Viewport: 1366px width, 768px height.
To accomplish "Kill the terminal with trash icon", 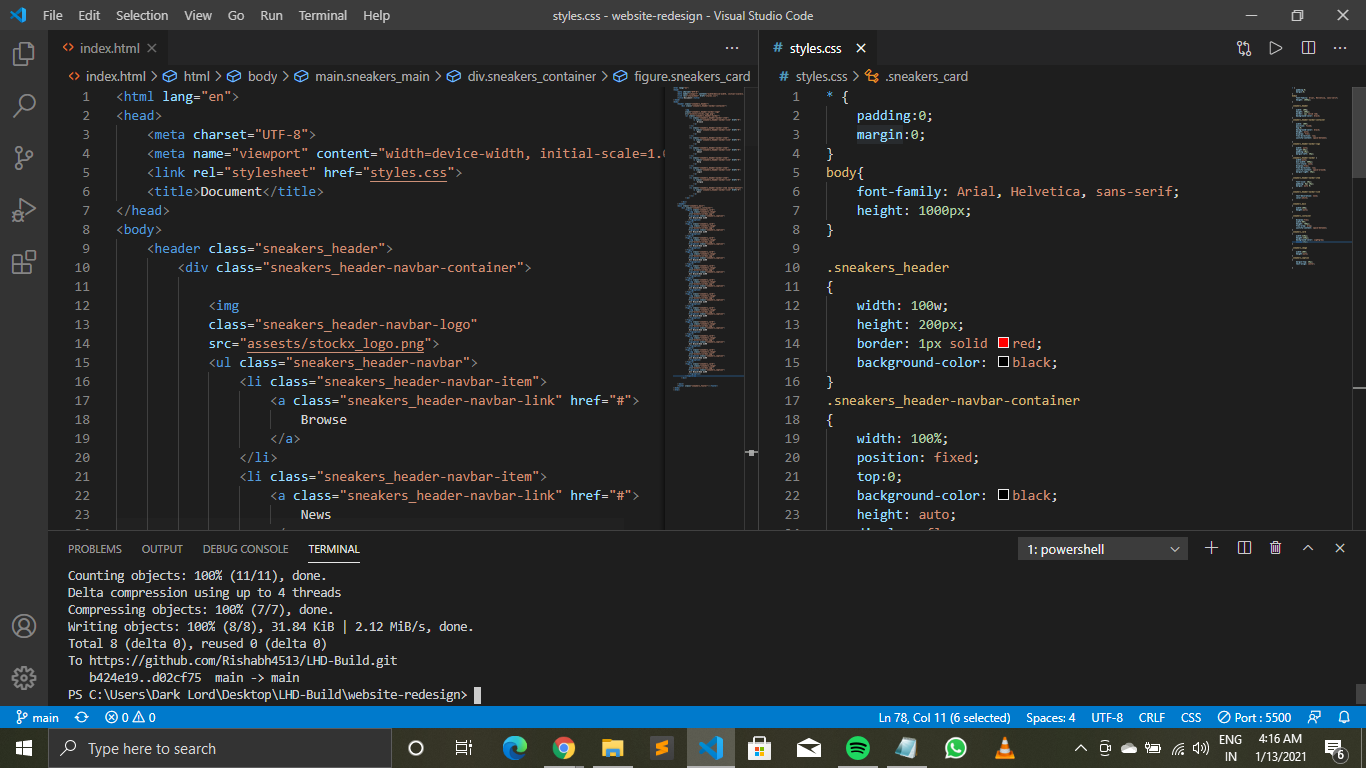I will [1275, 548].
